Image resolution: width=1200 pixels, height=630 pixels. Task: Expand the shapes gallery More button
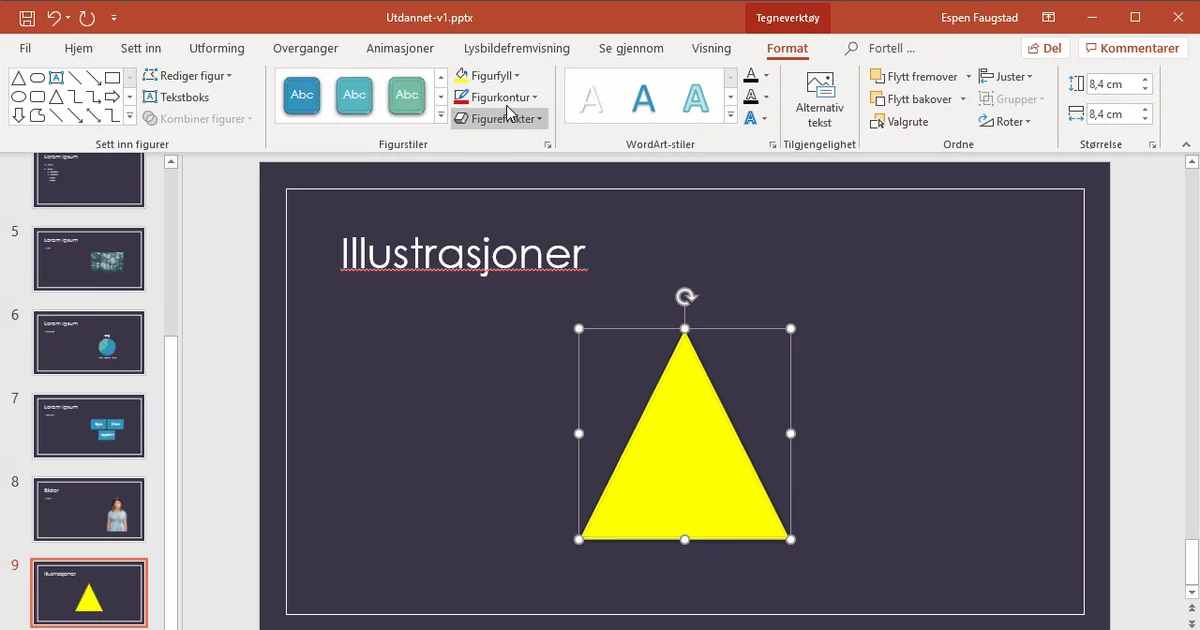click(x=130, y=115)
